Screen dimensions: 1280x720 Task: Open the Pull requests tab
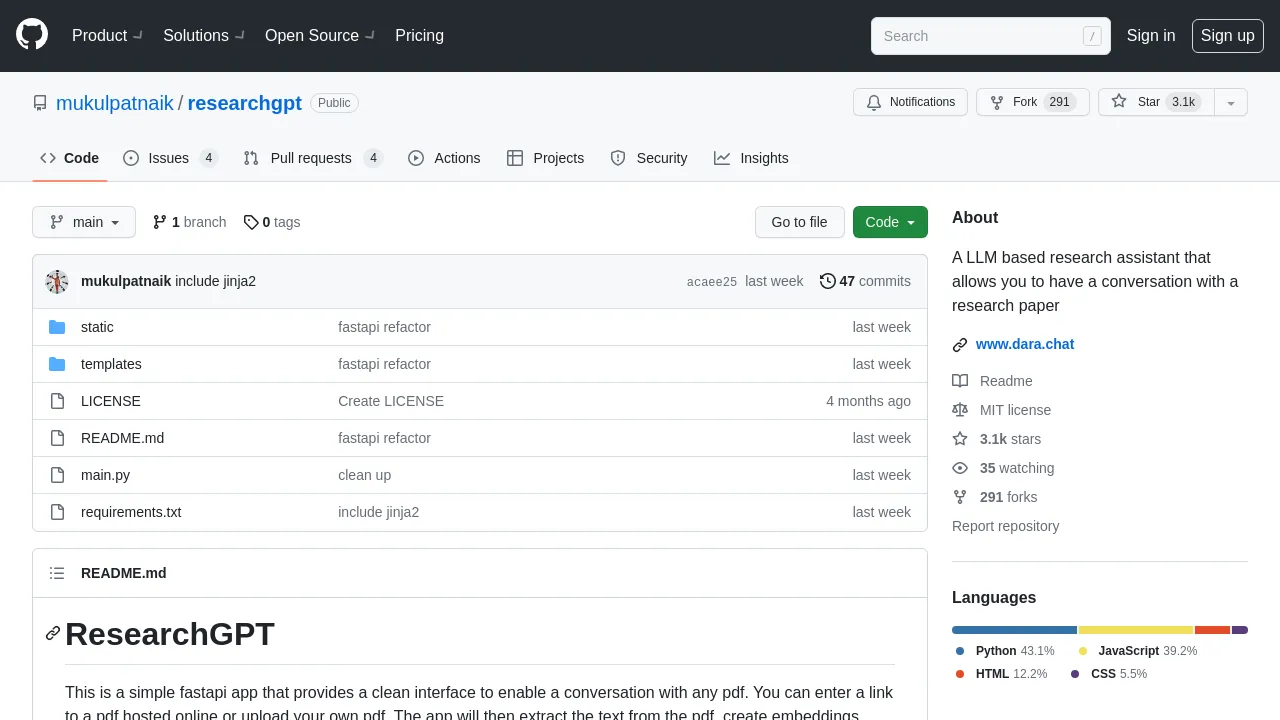312,158
